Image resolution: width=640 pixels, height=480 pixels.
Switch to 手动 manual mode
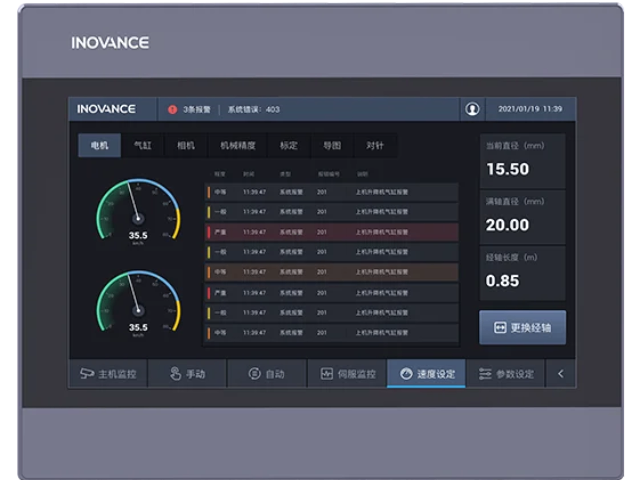coord(187,373)
